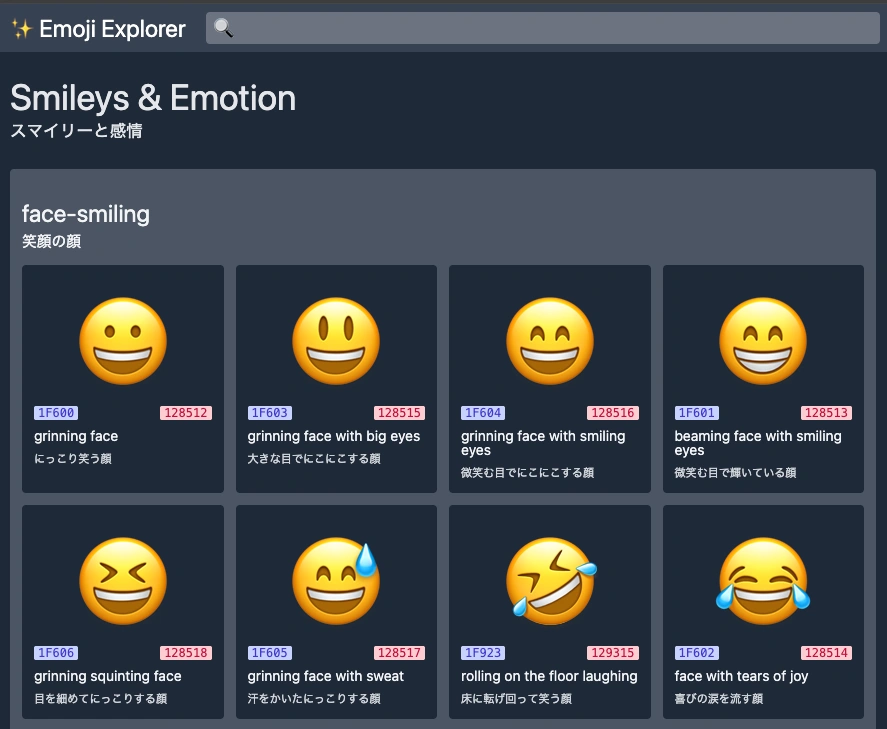
Task: Click the grinning squinting face emoji
Action: 122,580
